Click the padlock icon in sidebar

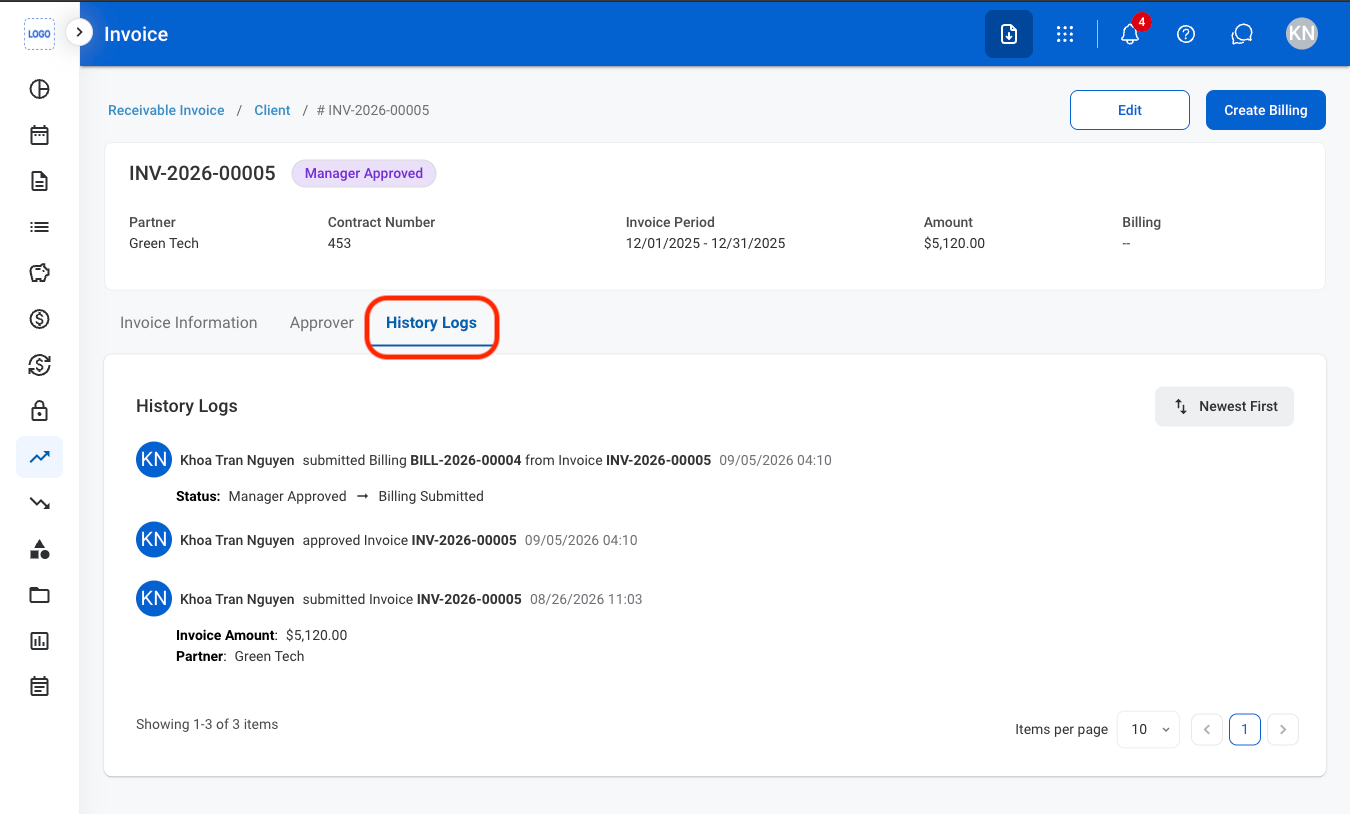pyautogui.click(x=39, y=411)
